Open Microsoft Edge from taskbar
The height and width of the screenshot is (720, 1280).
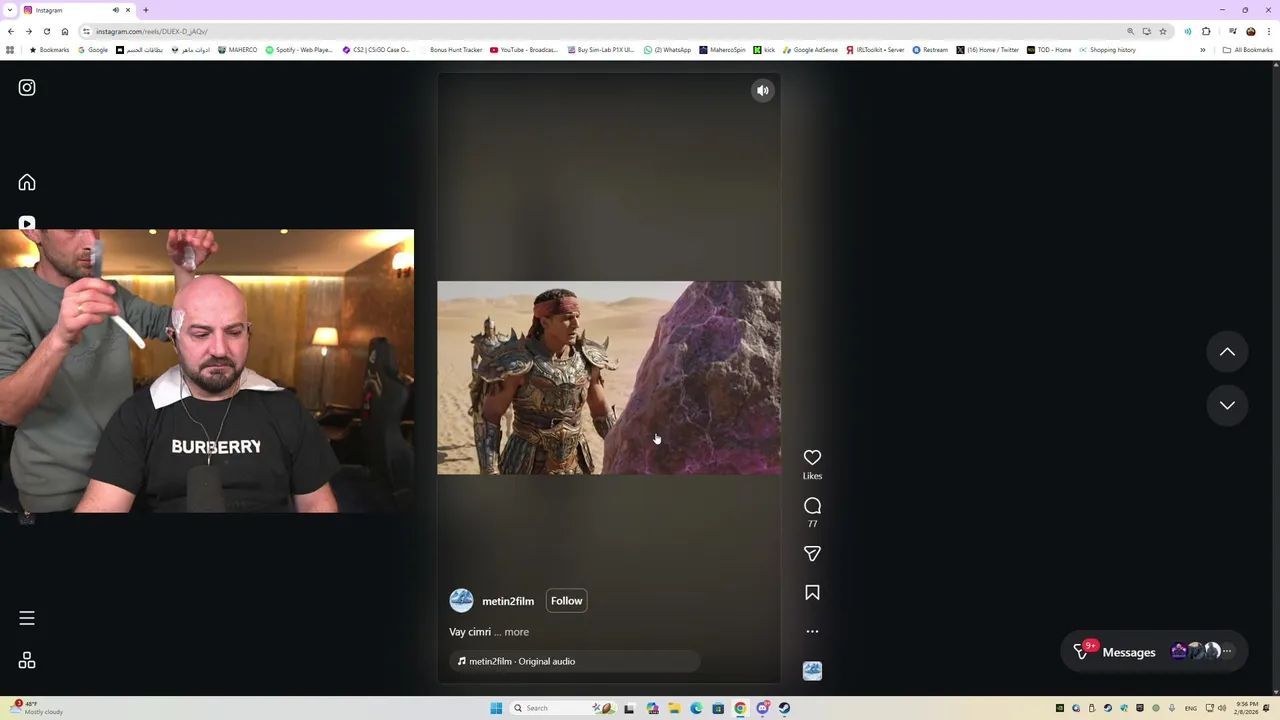(696, 708)
